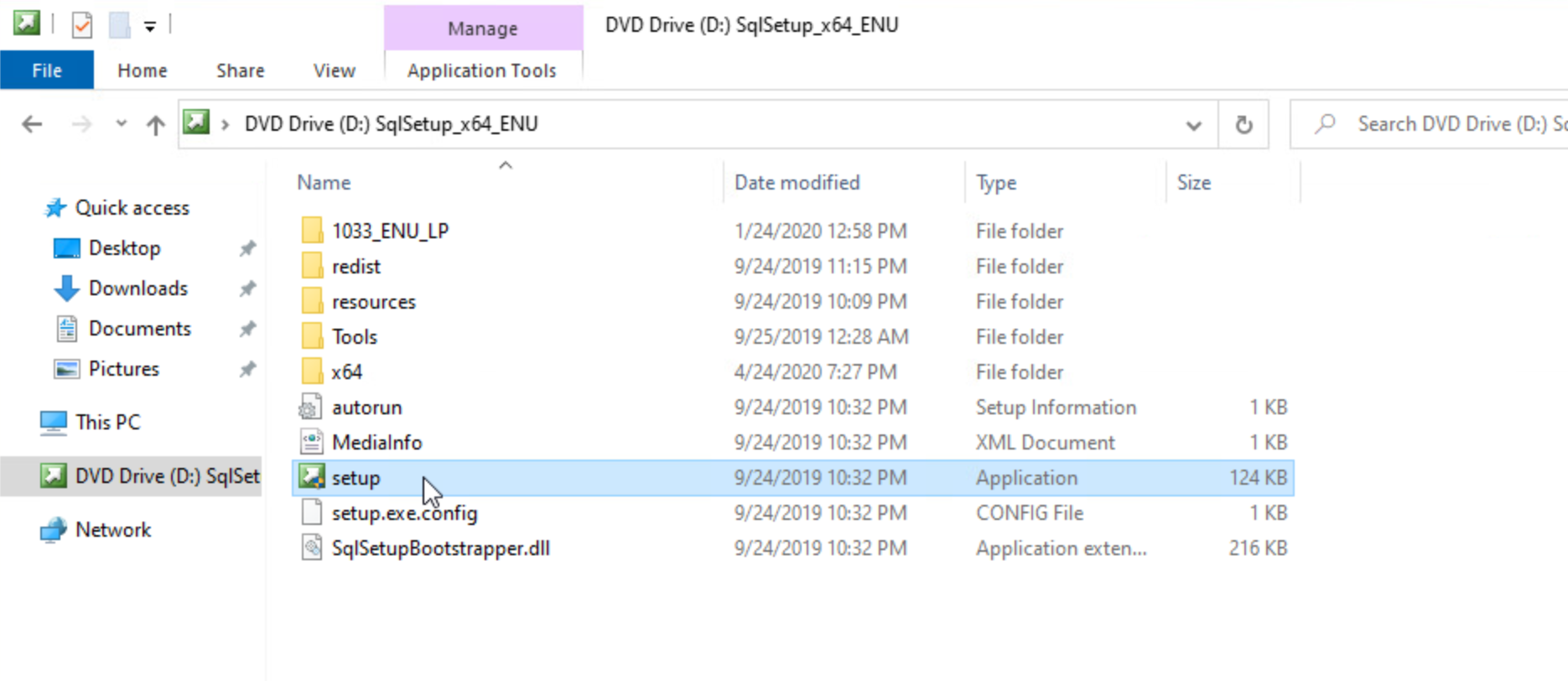The width and height of the screenshot is (1568, 681).
Task: Go up one folder level
Action: (155, 125)
